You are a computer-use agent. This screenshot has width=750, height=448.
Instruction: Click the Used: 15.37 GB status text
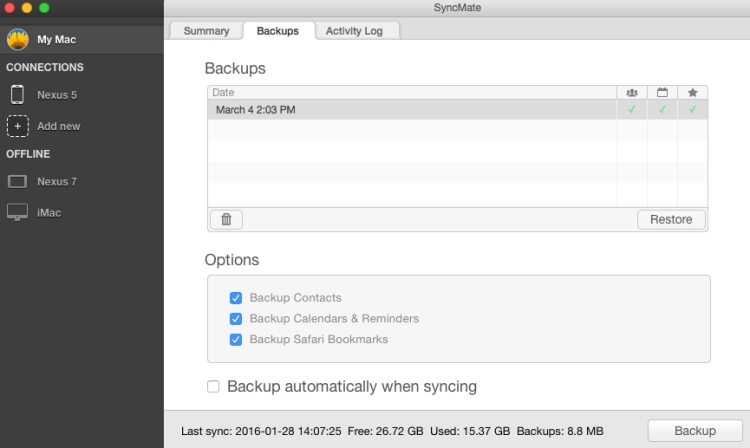pos(470,431)
